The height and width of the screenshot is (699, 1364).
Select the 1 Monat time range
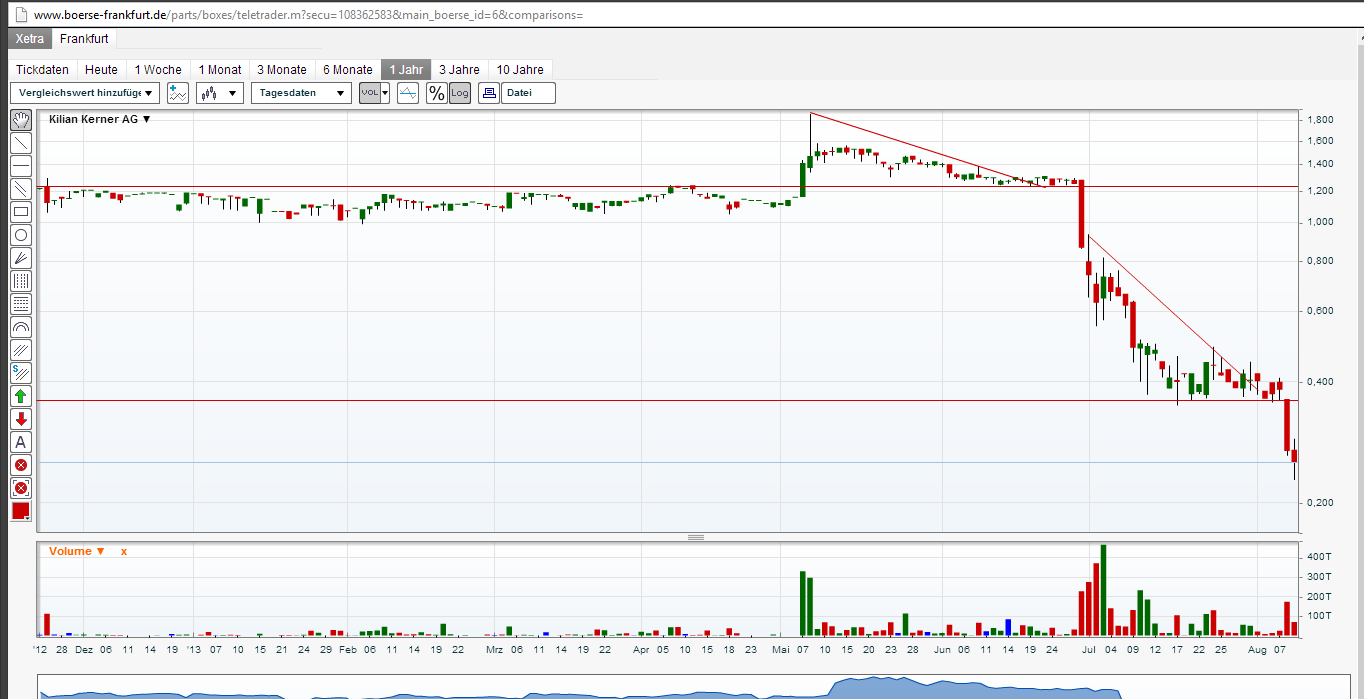click(220, 69)
